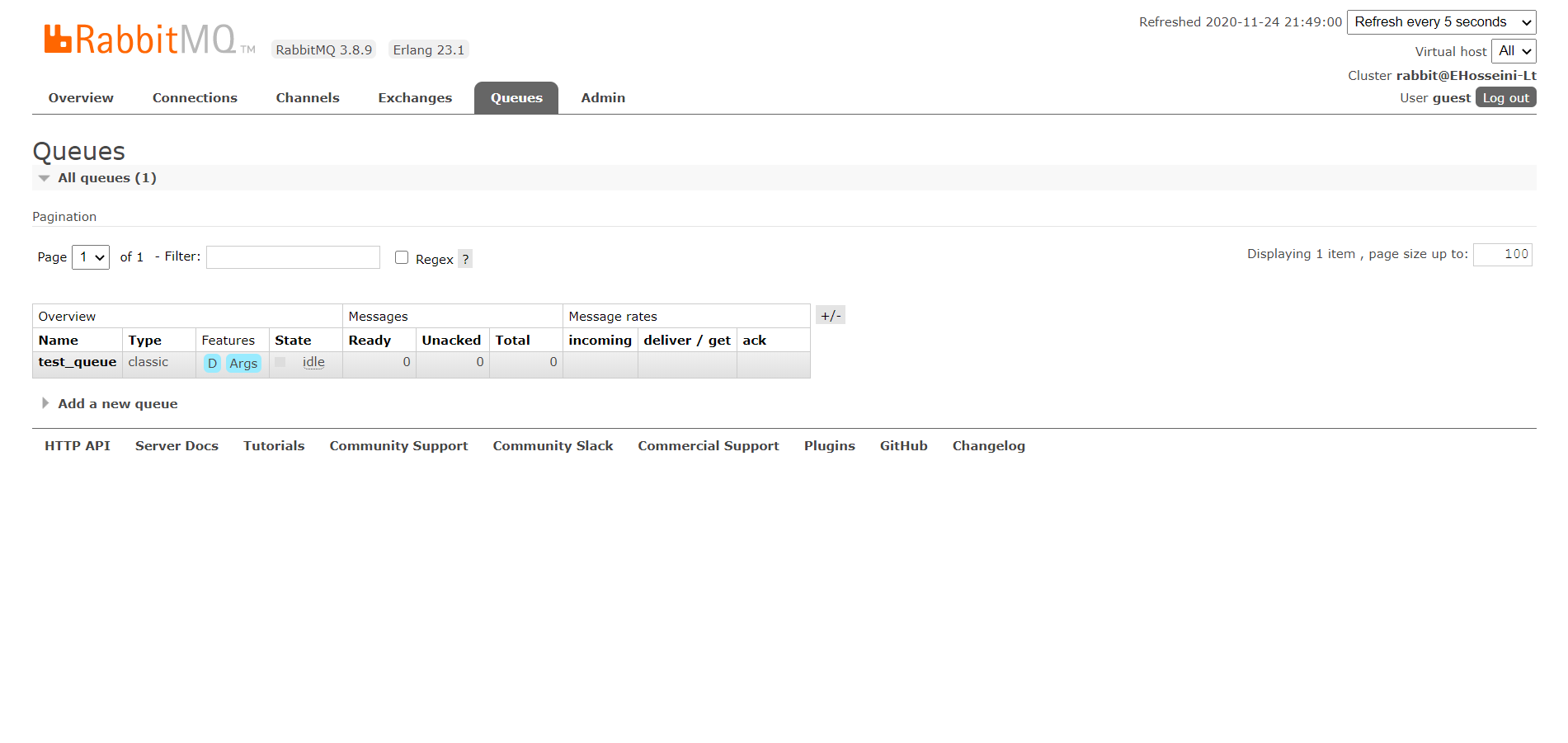
Task: Select the Queues tab
Action: [x=516, y=97]
